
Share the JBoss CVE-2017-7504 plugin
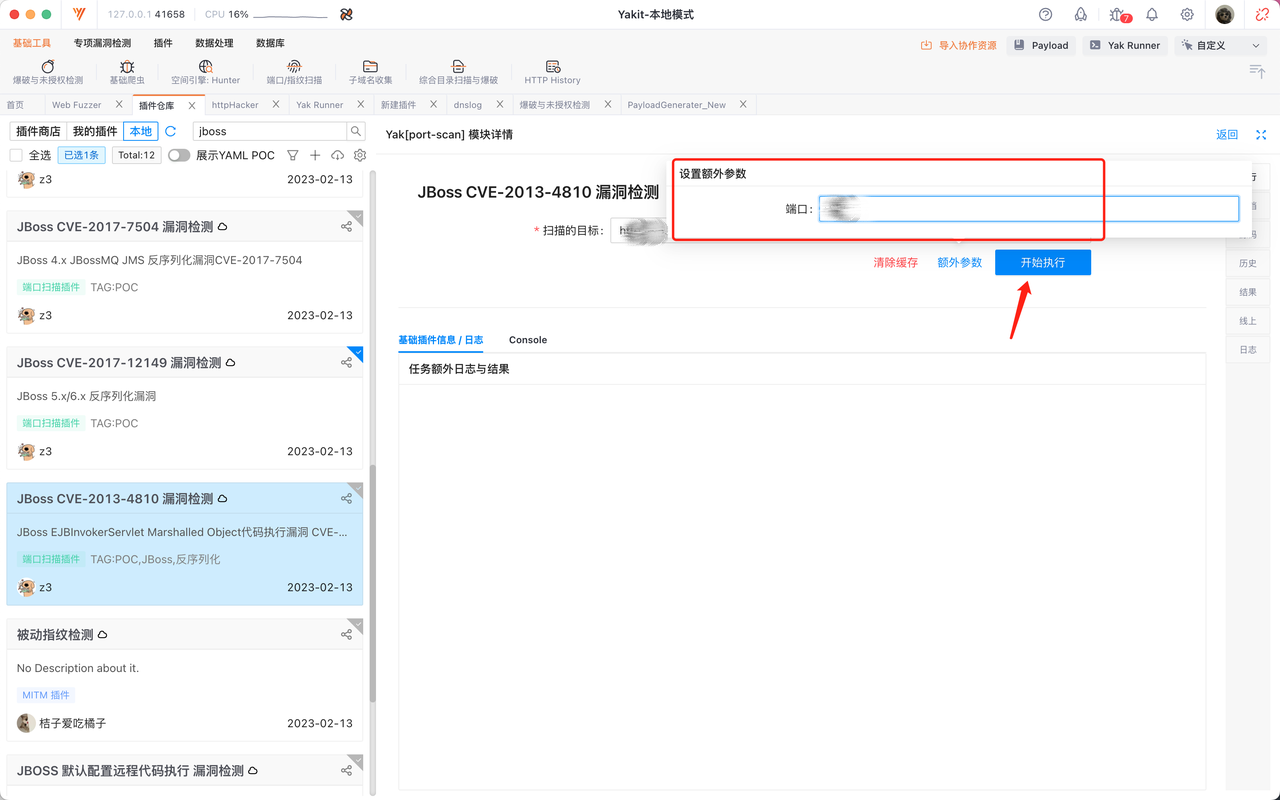[x=346, y=227]
